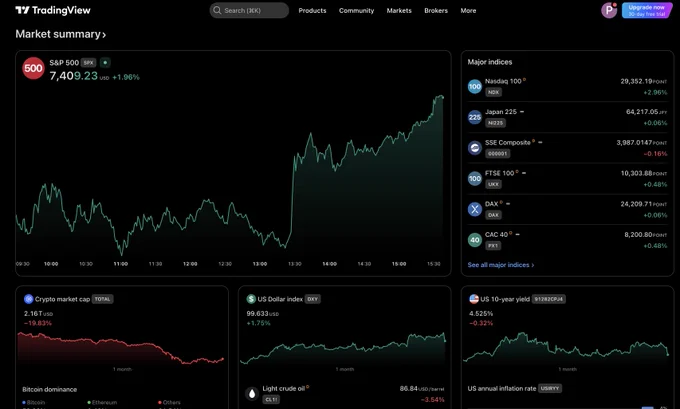Click the Bitcoin legend entry
Screen dimensions: 680x409
coord(33,402)
